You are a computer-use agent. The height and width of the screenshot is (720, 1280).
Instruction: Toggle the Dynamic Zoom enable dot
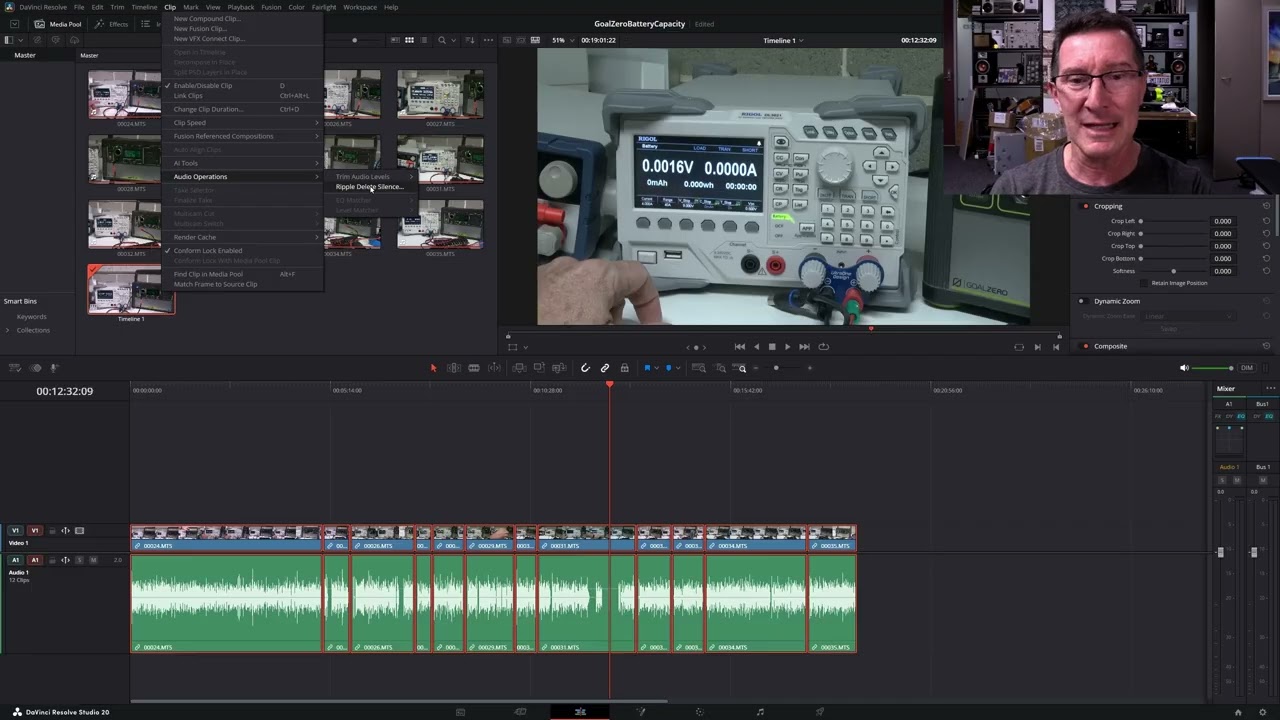(1081, 301)
